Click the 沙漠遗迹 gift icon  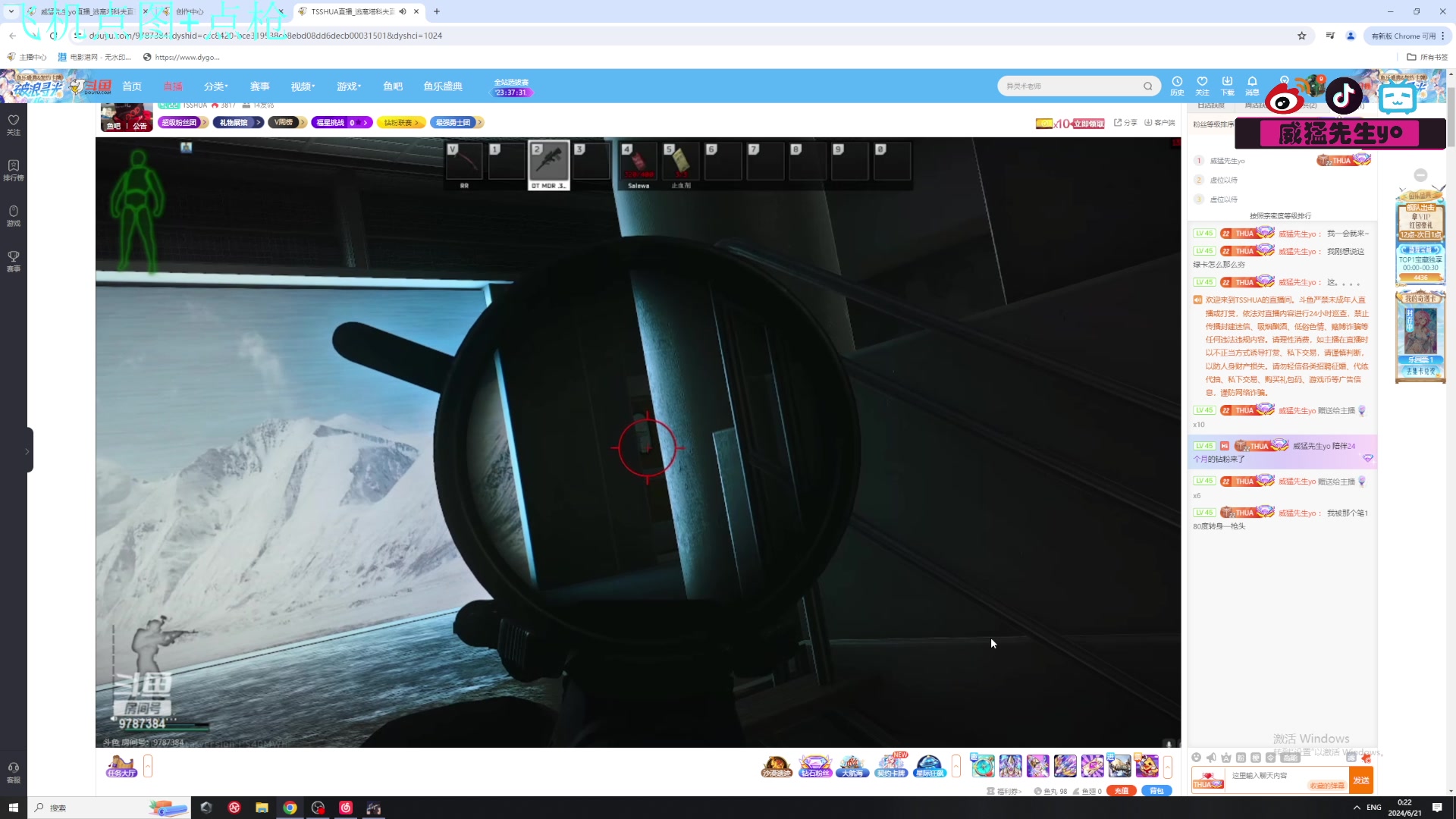tap(777, 766)
